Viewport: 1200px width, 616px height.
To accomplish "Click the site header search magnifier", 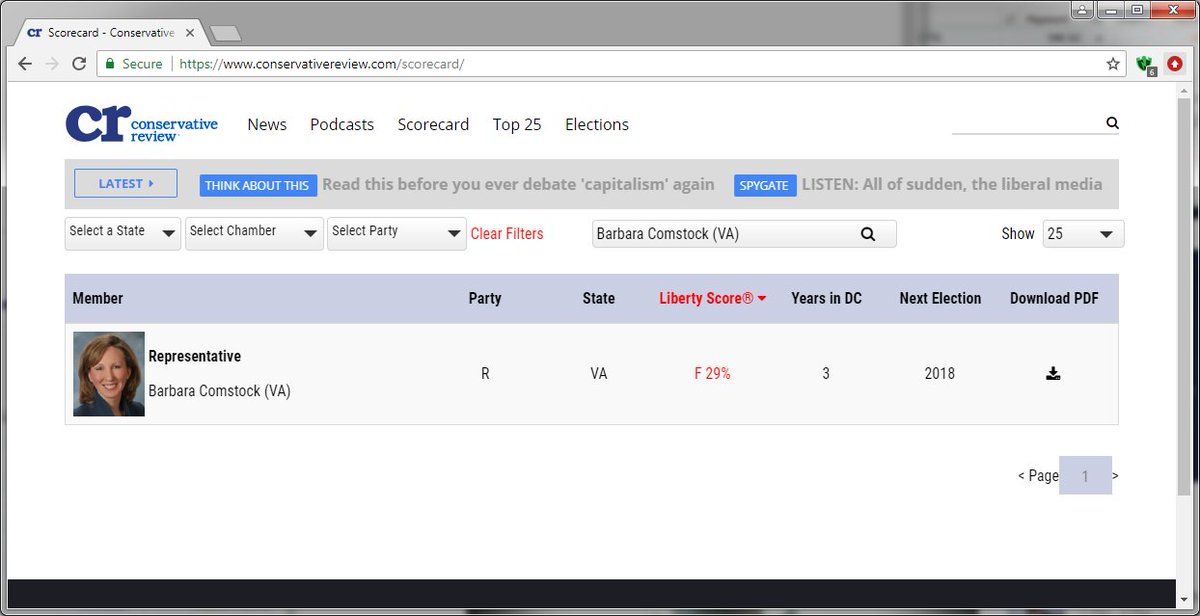I will pyautogui.click(x=1112, y=123).
